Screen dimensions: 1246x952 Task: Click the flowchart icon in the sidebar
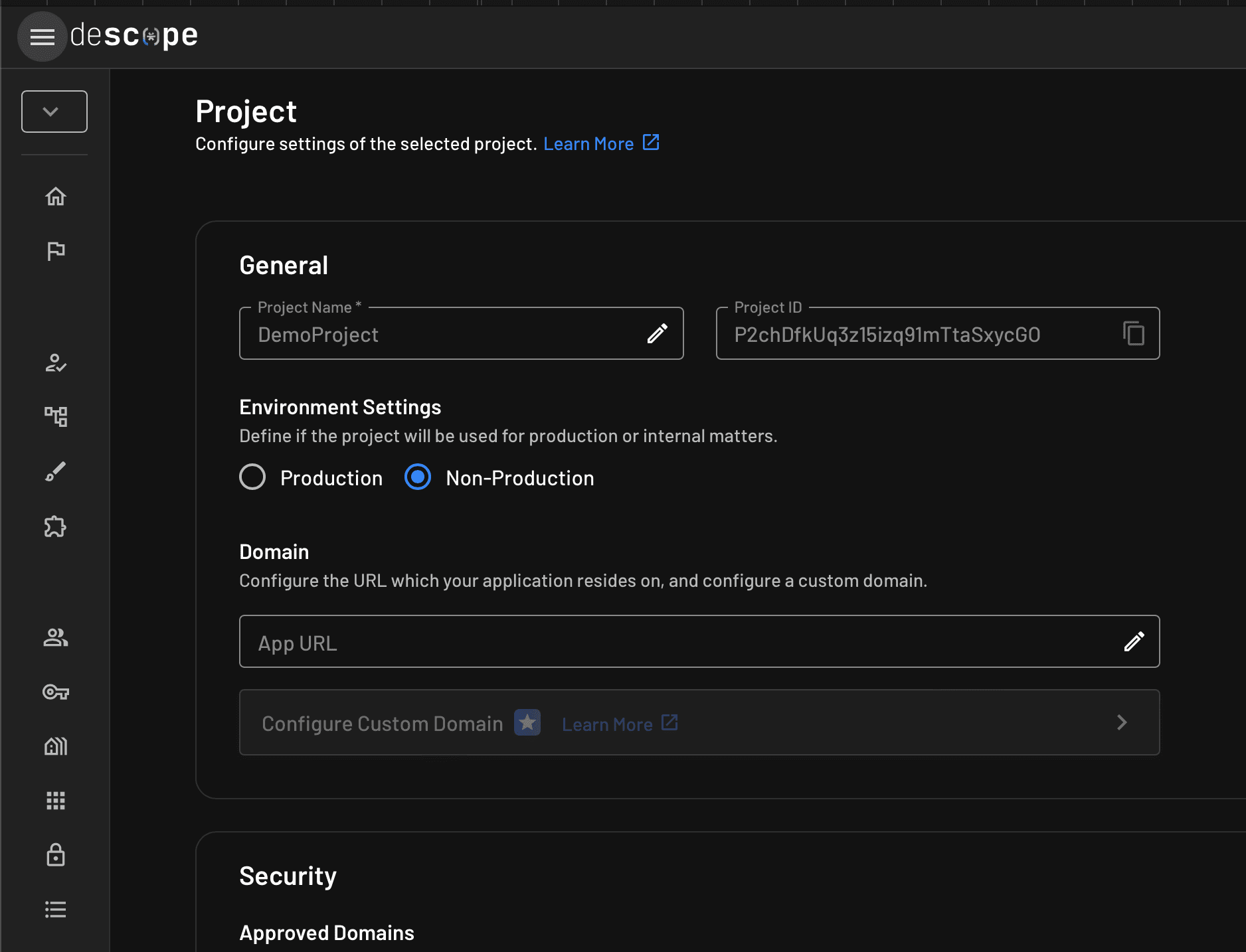point(55,417)
